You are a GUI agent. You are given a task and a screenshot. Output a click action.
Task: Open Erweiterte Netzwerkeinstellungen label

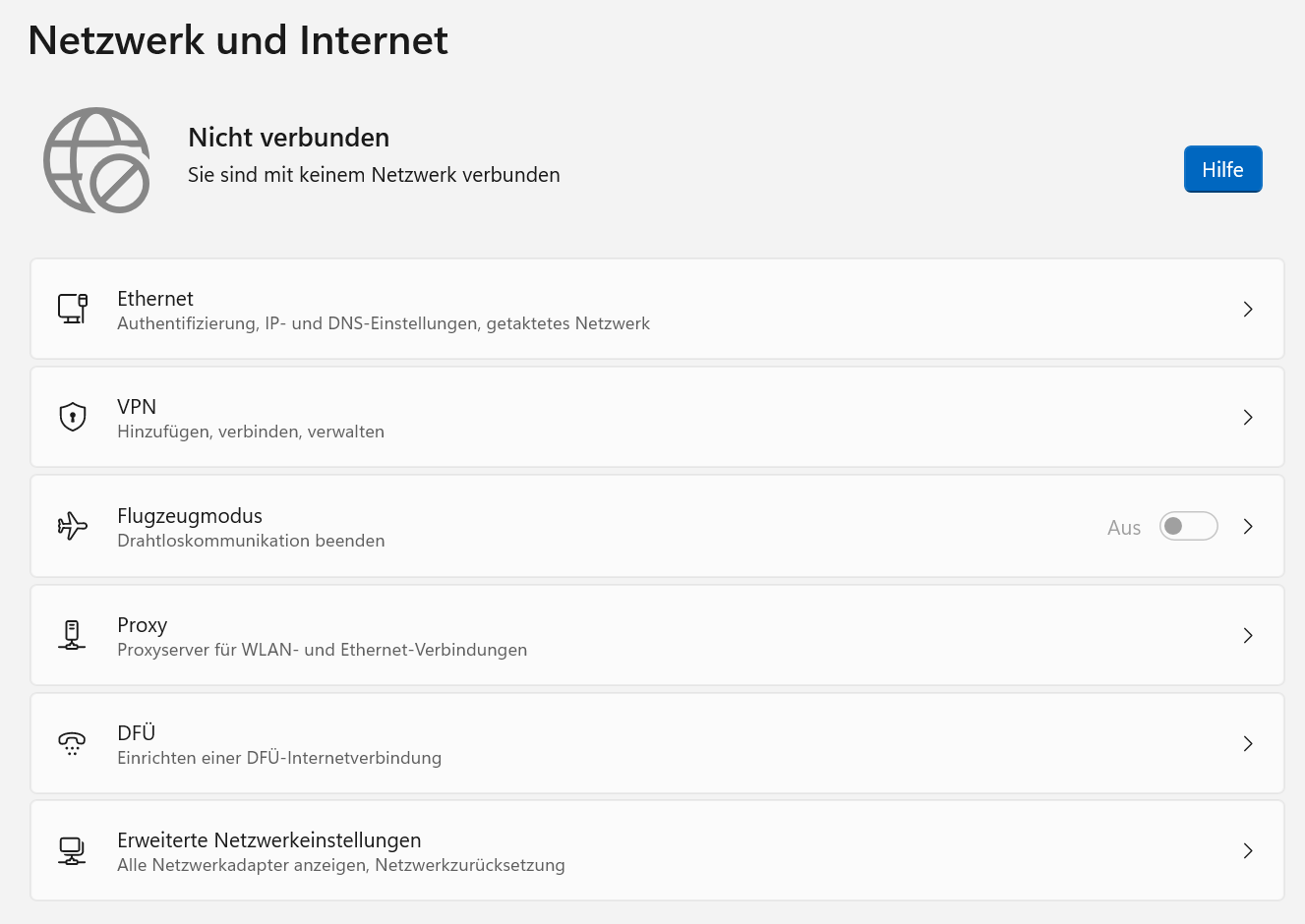(x=268, y=840)
